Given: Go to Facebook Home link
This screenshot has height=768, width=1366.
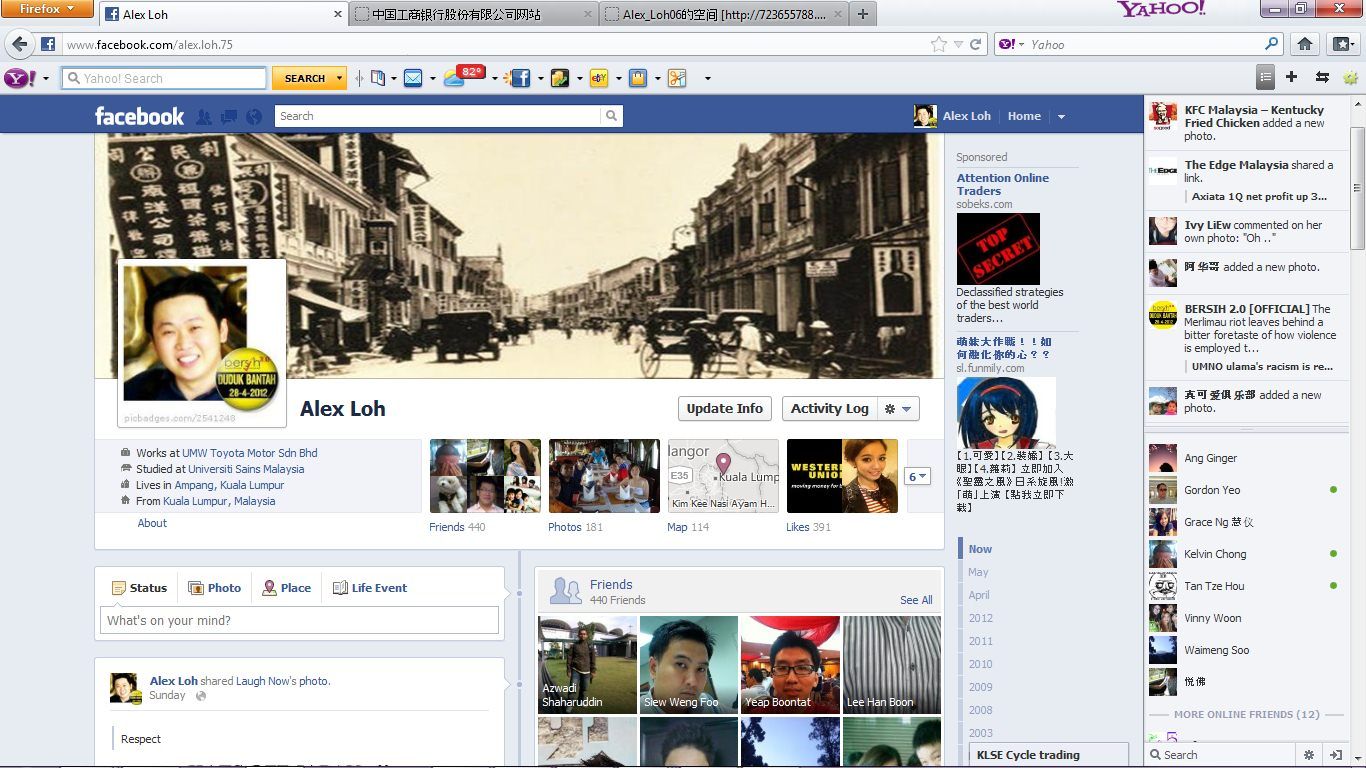Looking at the screenshot, I should coord(1024,116).
